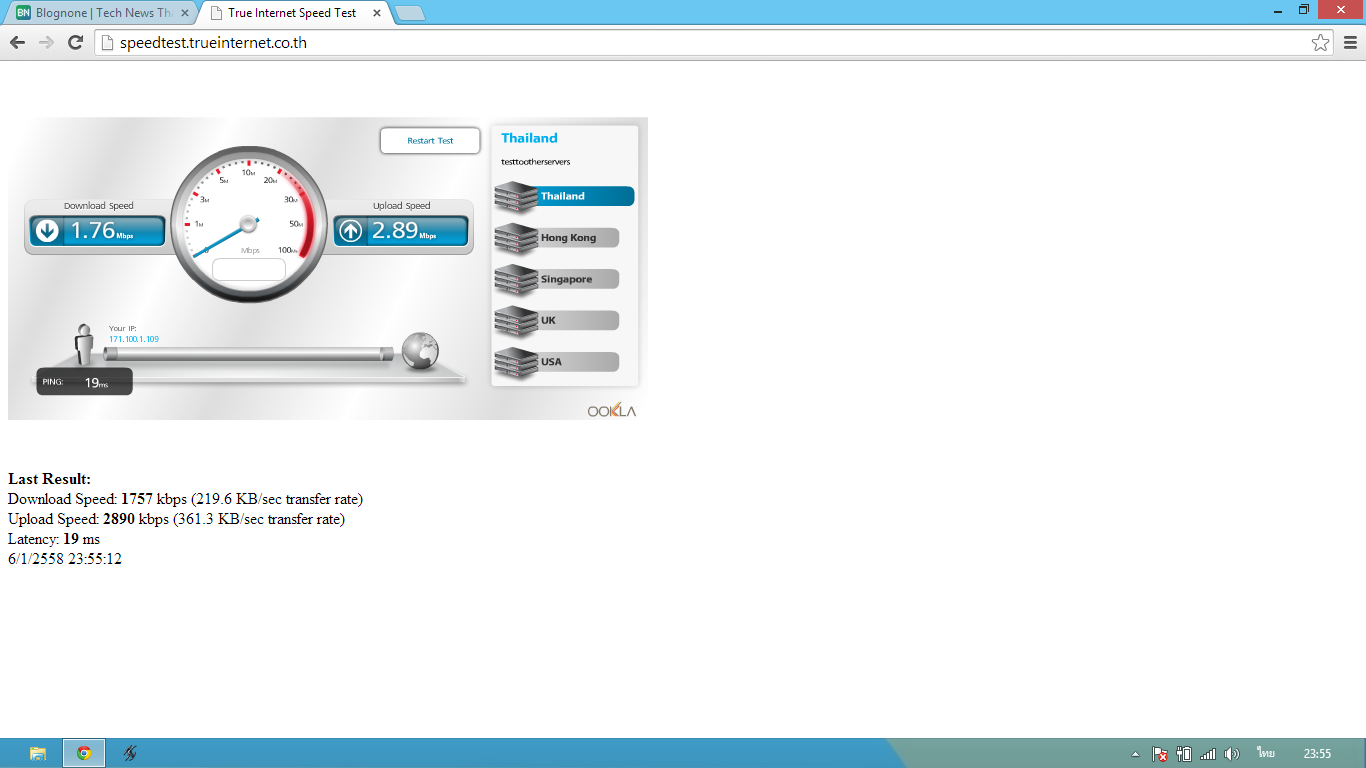
Task: Click the download arrow icon
Action: click(x=47, y=231)
